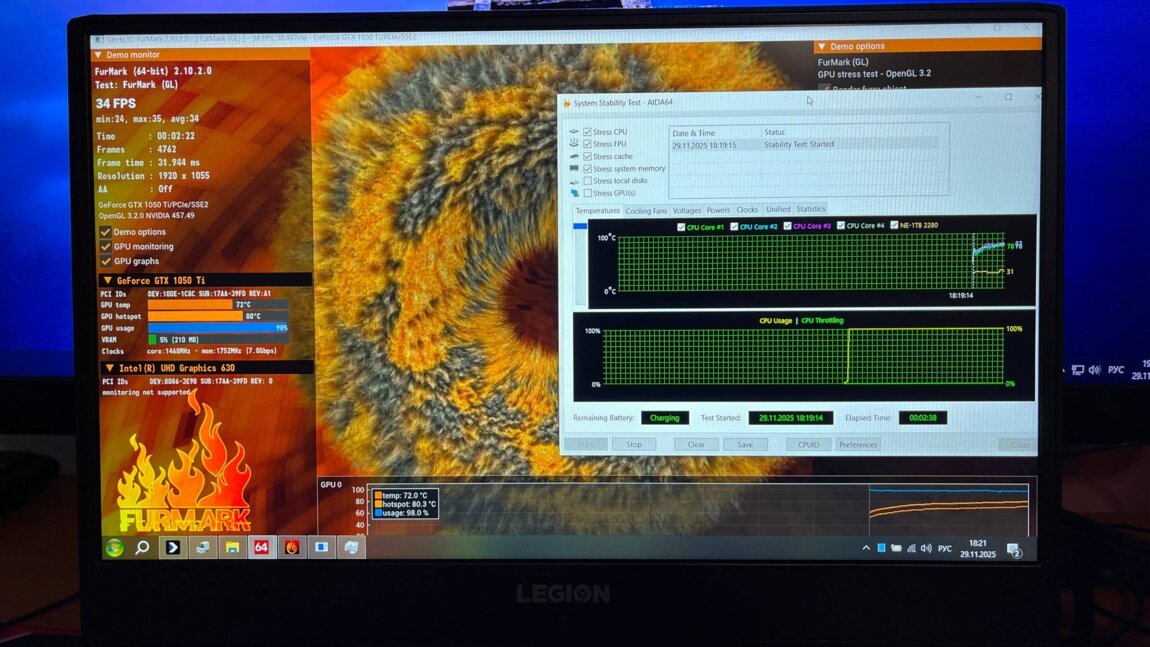Click the search magnifier on taskbar
The height and width of the screenshot is (647, 1150).
[143, 547]
